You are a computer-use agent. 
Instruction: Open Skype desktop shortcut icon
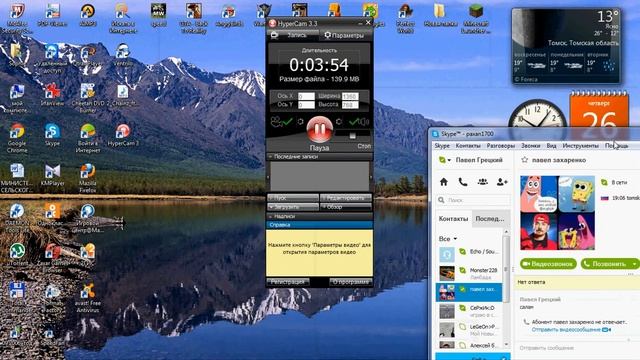(x=52, y=135)
